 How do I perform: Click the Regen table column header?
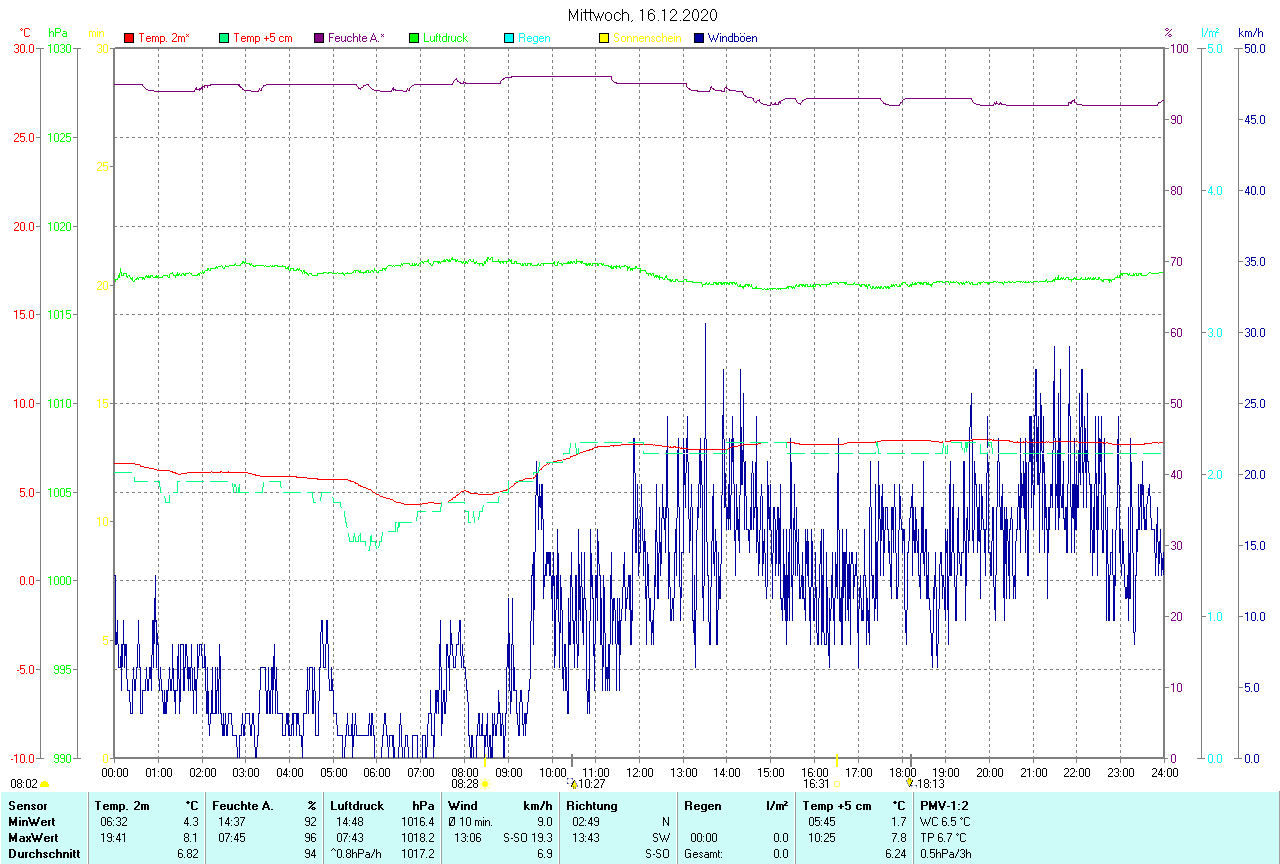click(x=702, y=806)
